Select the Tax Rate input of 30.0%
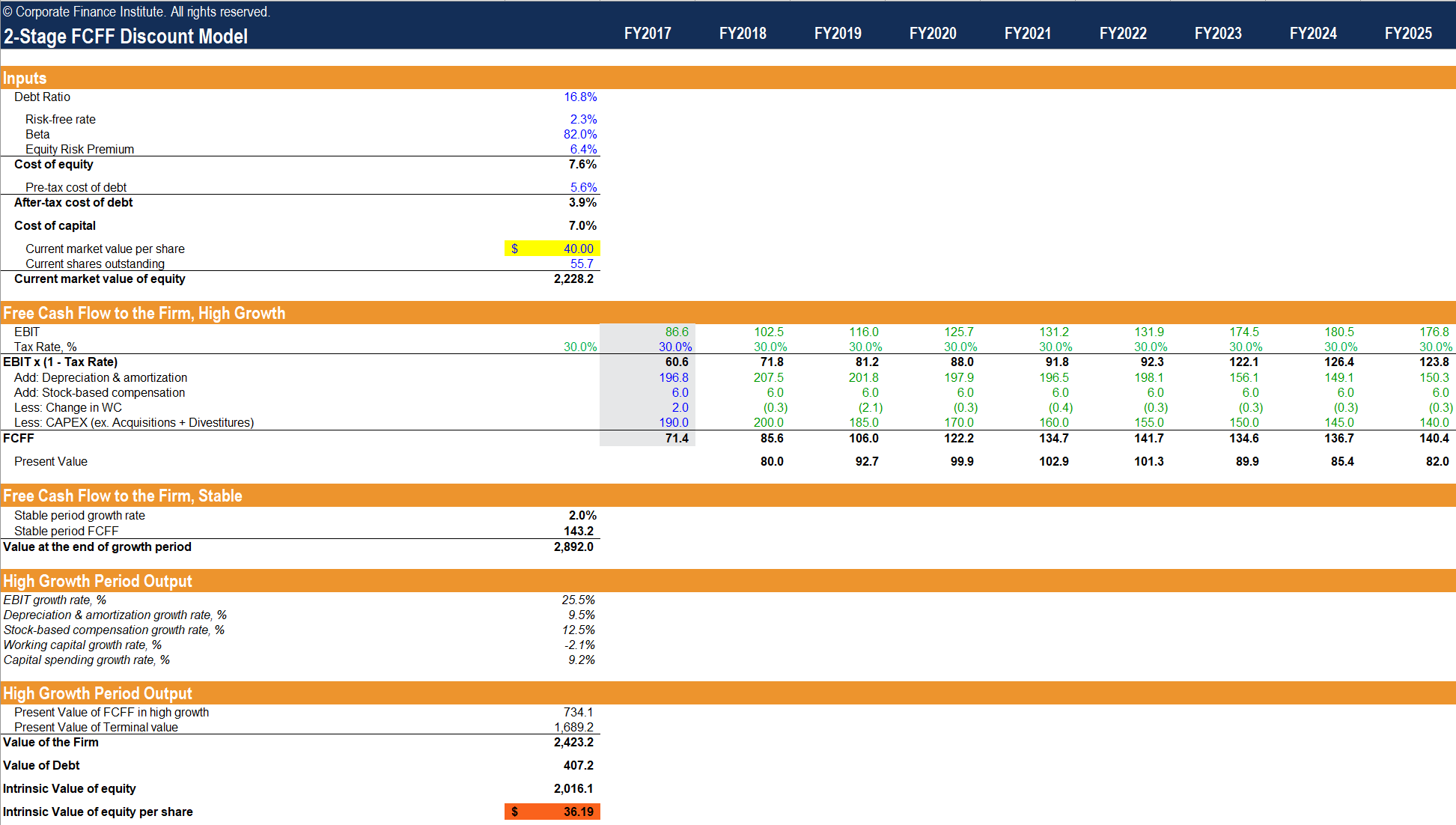1456x825 pixels. click(x=580, y=347)
